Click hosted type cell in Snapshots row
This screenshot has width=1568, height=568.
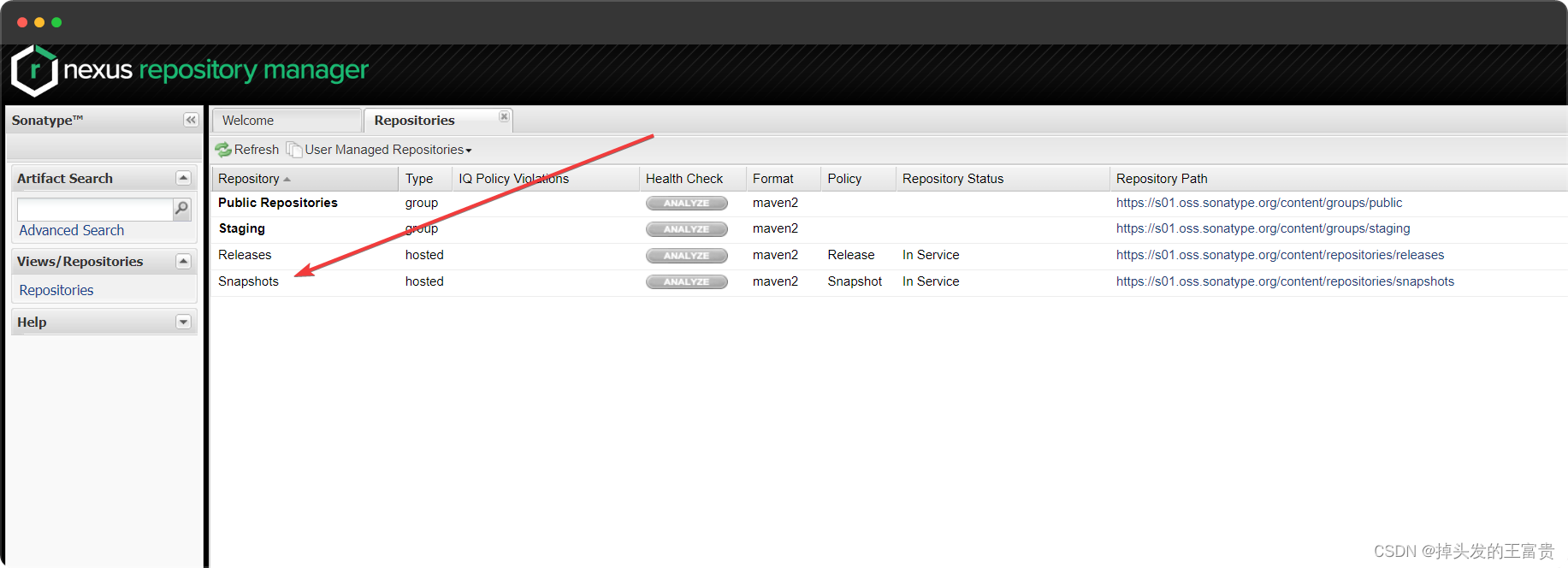coord(424,281)
